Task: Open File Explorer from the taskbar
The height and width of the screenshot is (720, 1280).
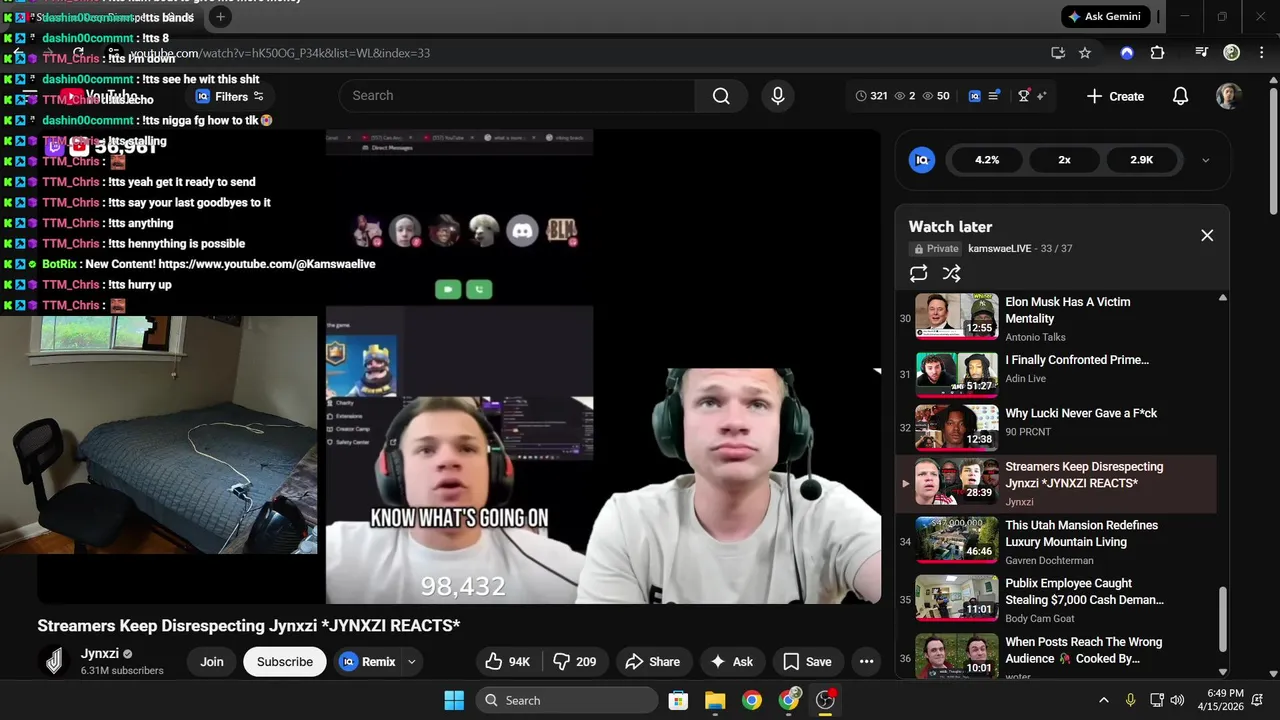Action: [715, 700]
